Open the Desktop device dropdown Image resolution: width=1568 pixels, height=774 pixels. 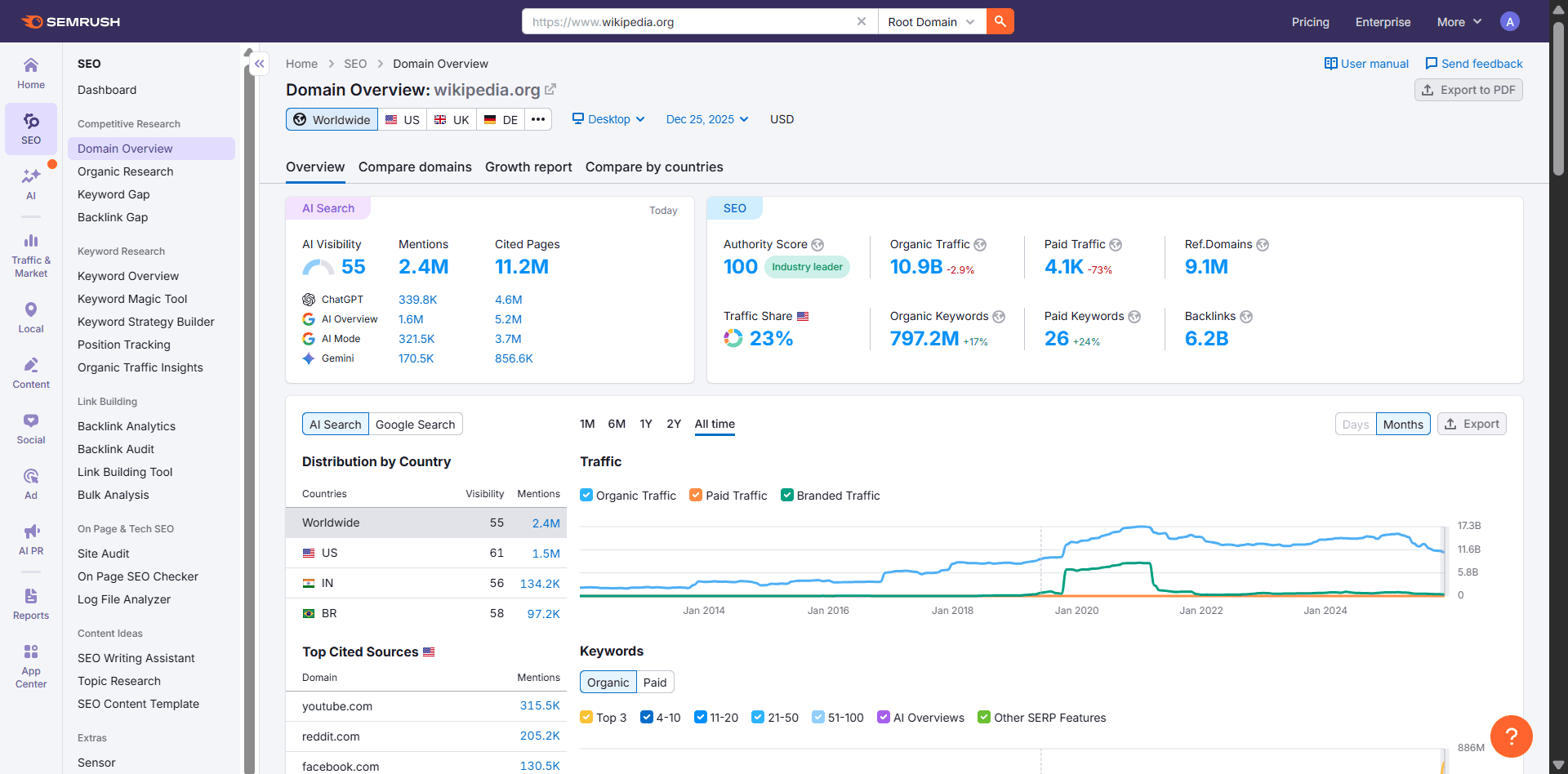[608, 119]
